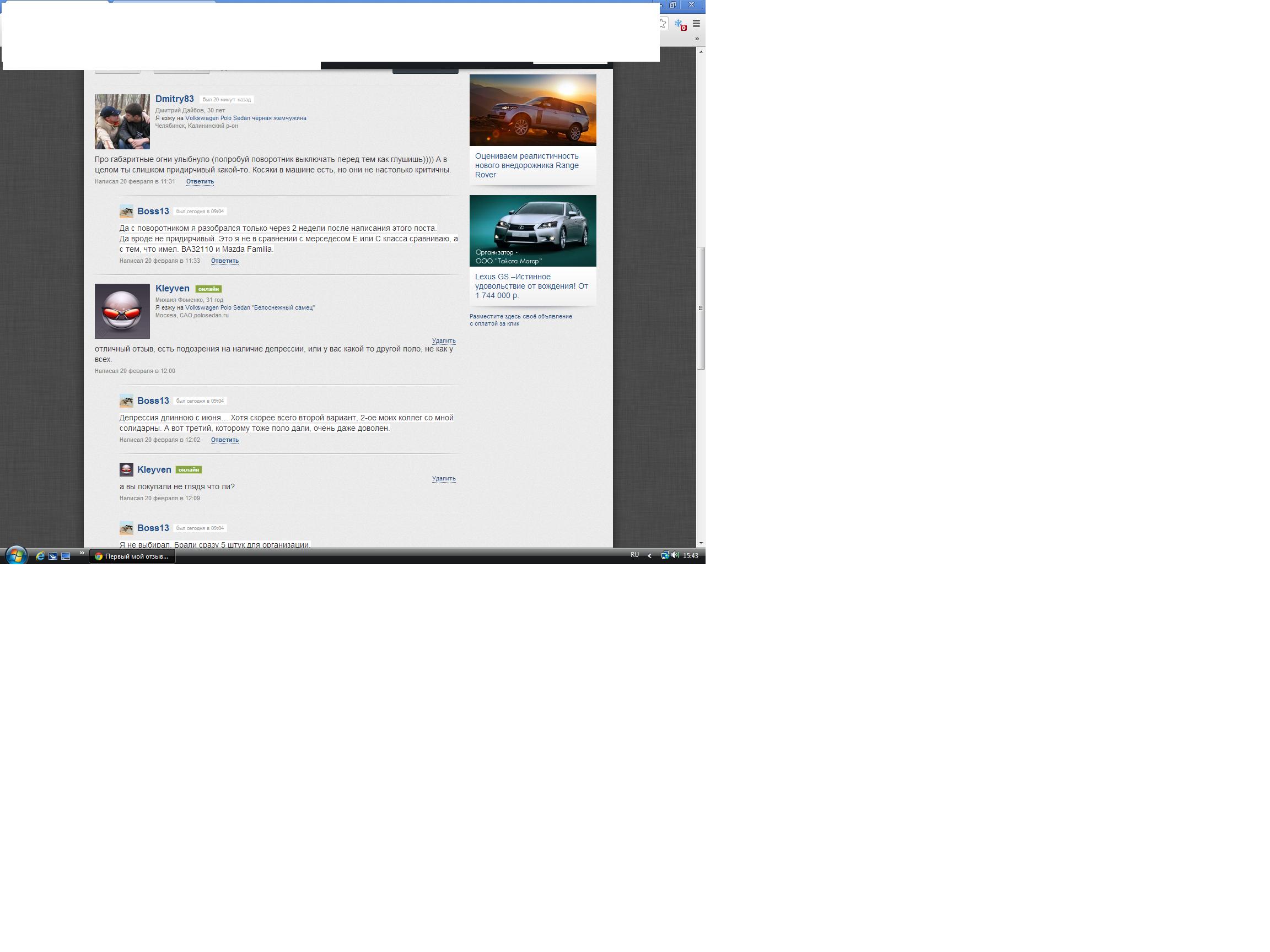Click the page vertical scrollbar thumb
Image resolution: width=1270 pixels, height=952 pixels.
(x=701, y=308)
